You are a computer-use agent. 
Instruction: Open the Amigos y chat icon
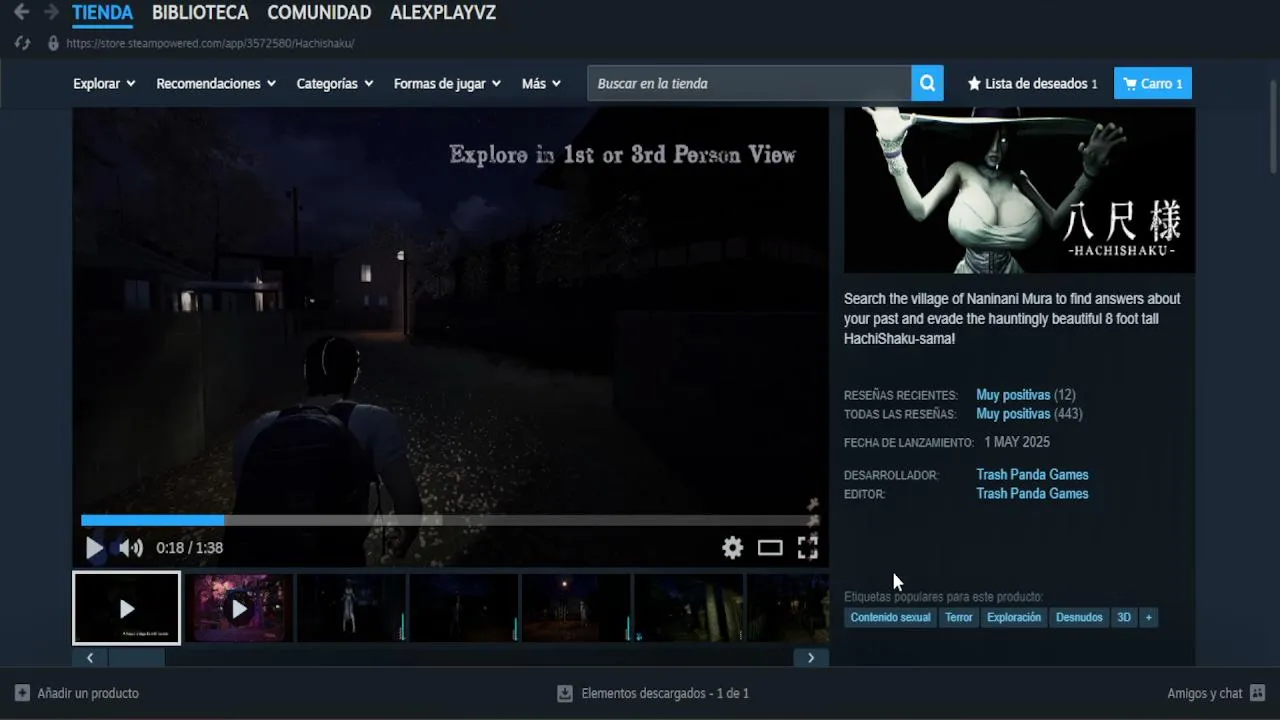click(1258, 693)
